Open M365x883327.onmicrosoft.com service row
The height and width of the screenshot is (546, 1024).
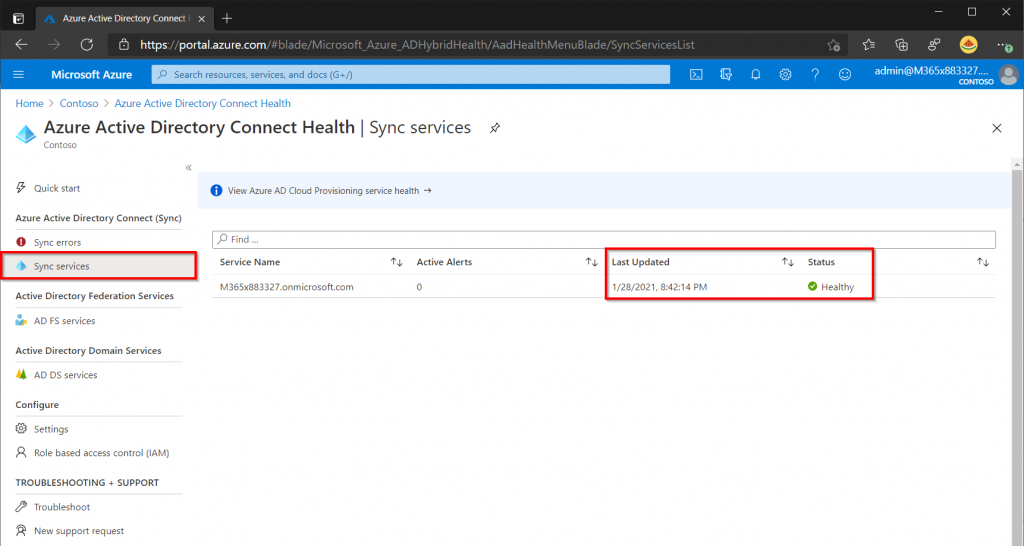pos(287,287)
